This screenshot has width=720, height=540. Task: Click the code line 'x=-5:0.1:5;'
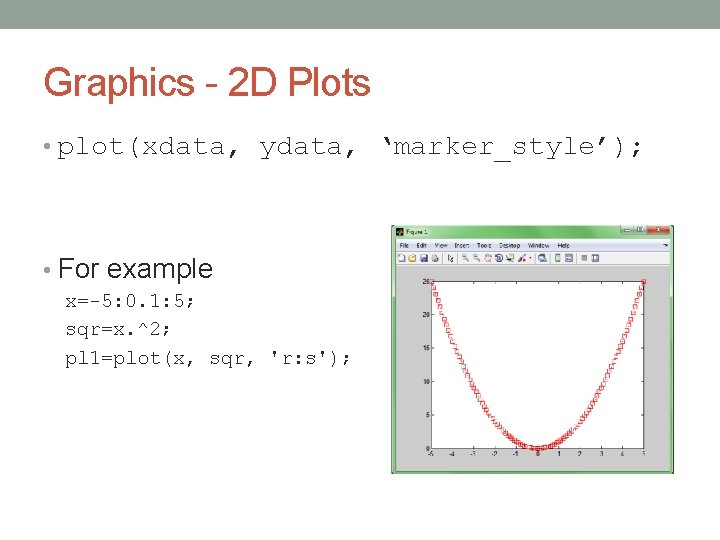[130, 301]
